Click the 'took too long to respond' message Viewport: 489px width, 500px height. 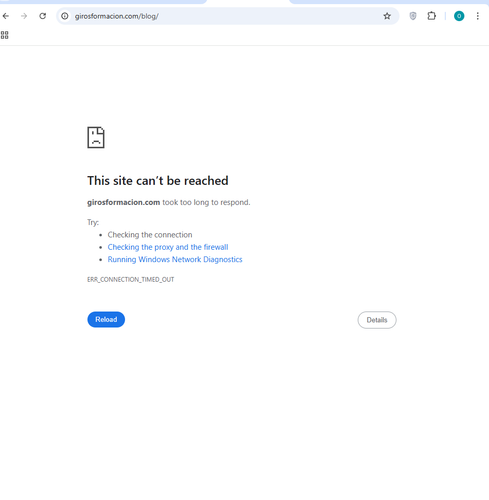pyautogui.click(x=206, y=202)
